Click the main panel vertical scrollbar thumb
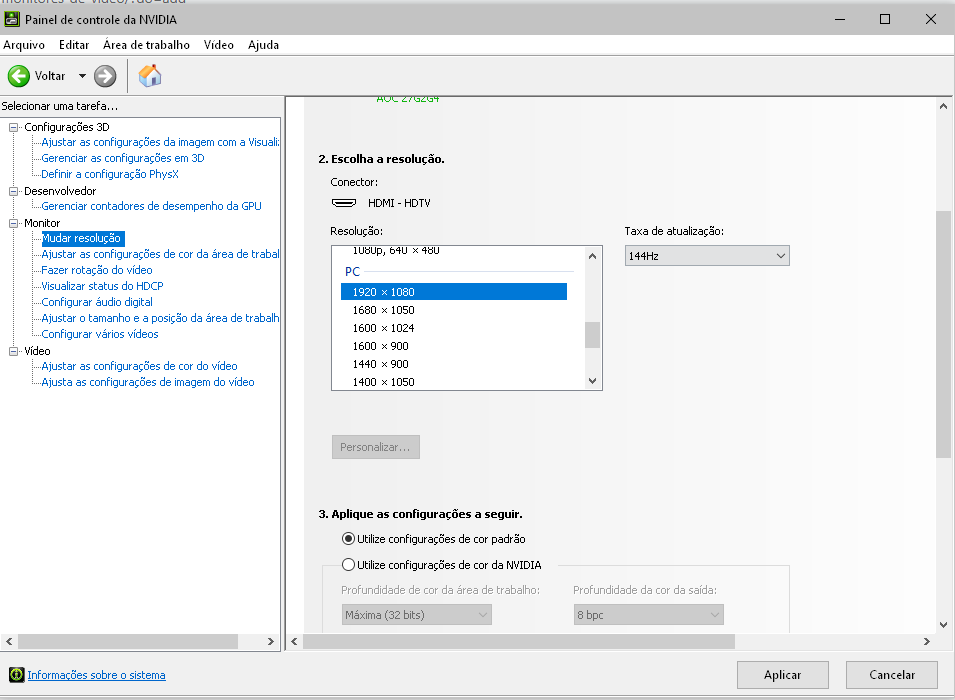 pos(943,334)
